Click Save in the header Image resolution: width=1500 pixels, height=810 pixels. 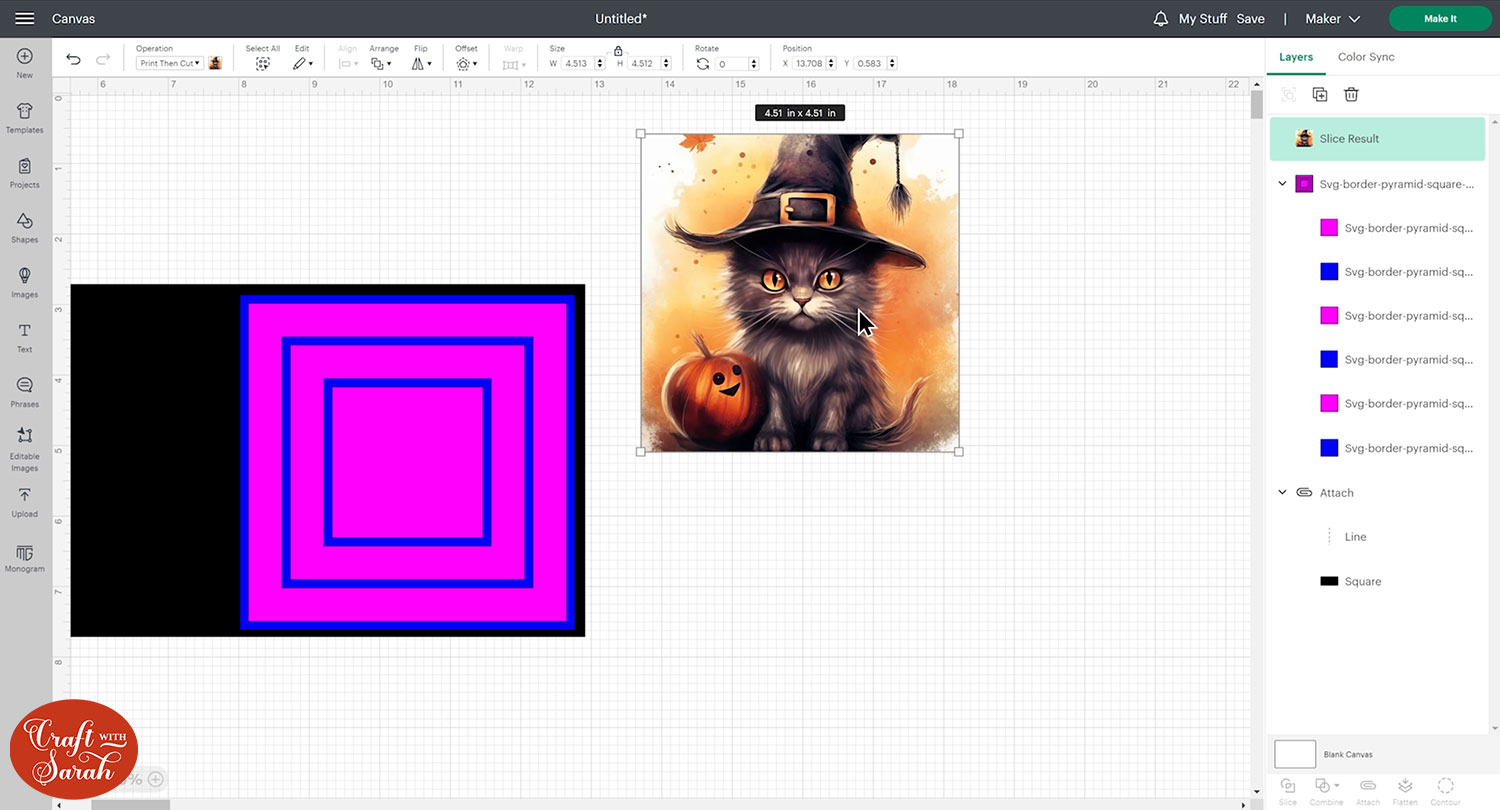[1250, 19]
